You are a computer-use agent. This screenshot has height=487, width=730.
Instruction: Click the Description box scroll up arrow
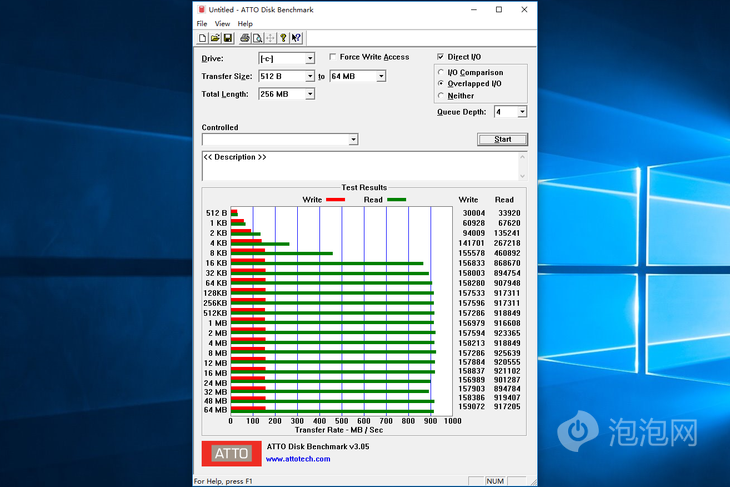pyautogui.click(x=522, y=157)
